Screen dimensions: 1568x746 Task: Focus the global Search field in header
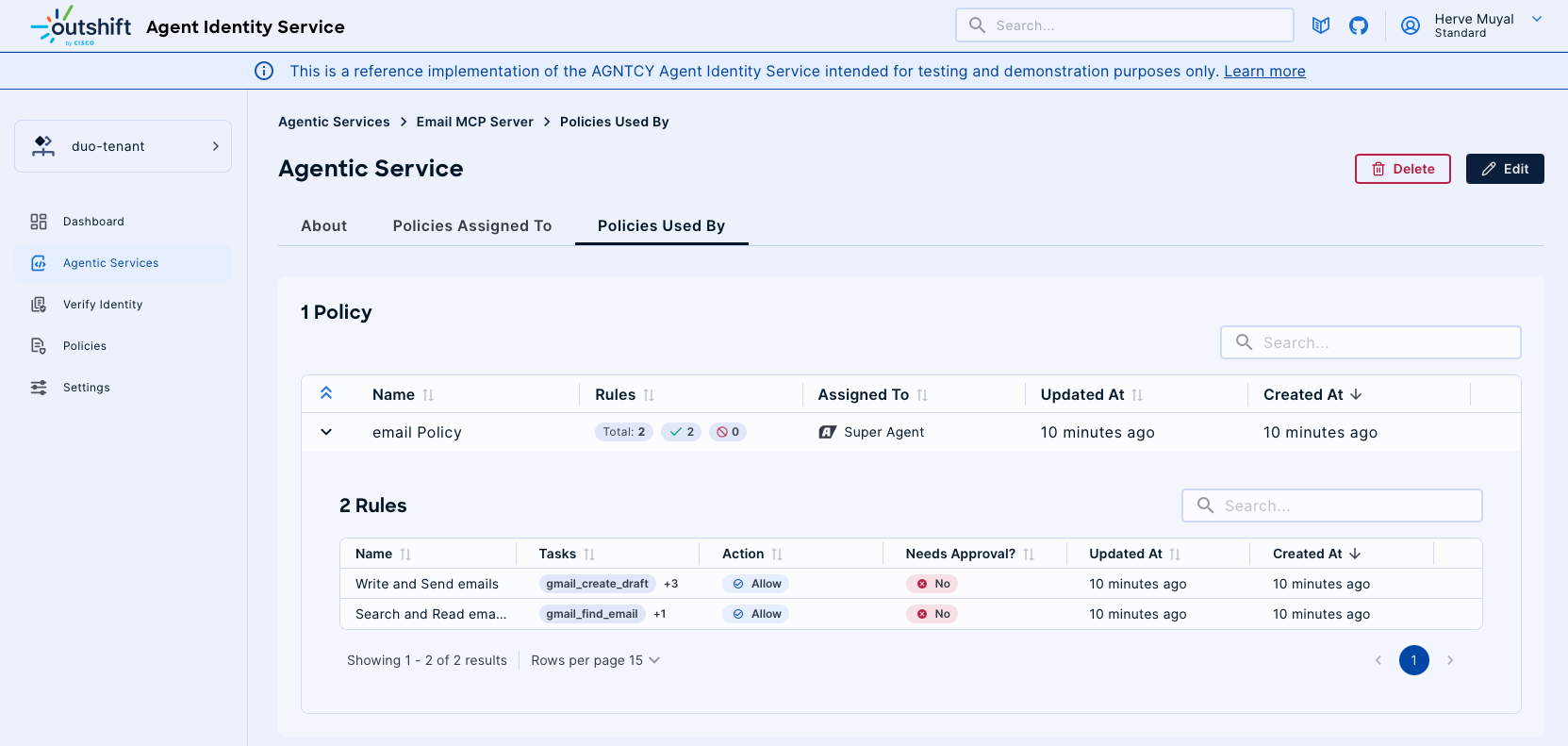click(1125, 25)
